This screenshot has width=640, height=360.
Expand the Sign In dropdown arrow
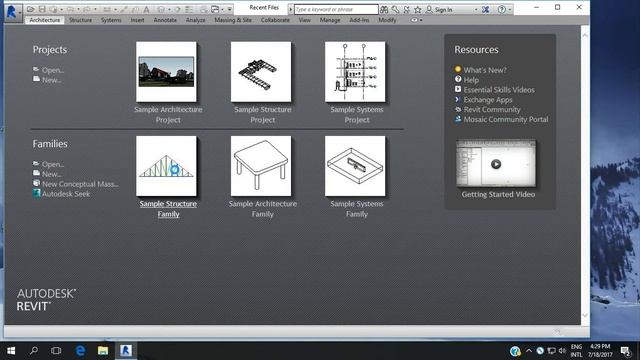[x=476, y=10]
